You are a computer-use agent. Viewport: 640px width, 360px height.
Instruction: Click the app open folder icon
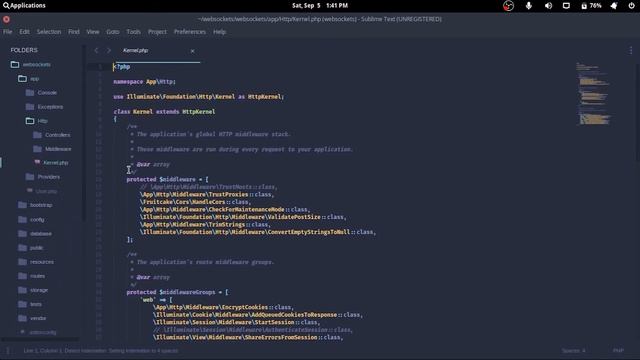click(22, 79)
